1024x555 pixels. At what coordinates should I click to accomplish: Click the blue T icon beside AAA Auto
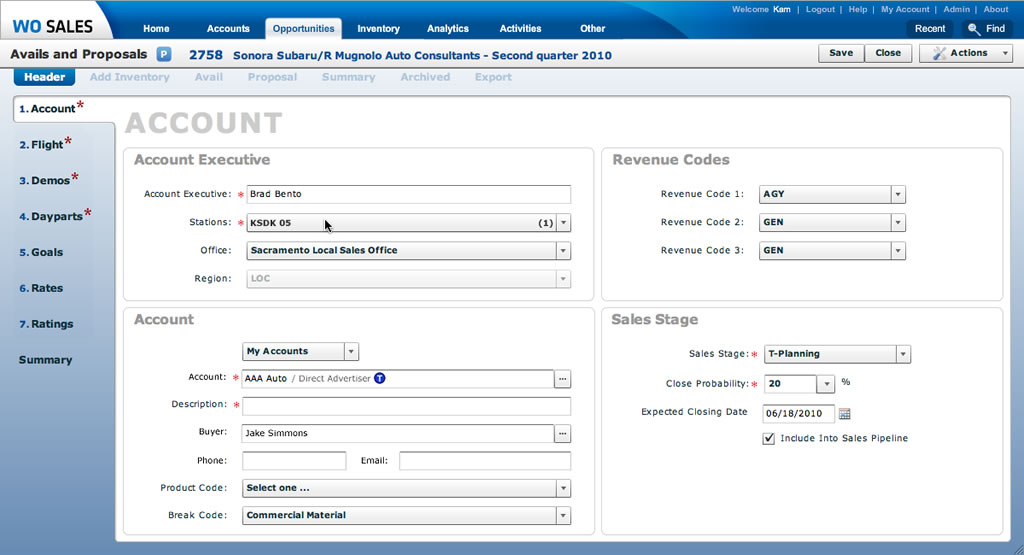(380, 379)
